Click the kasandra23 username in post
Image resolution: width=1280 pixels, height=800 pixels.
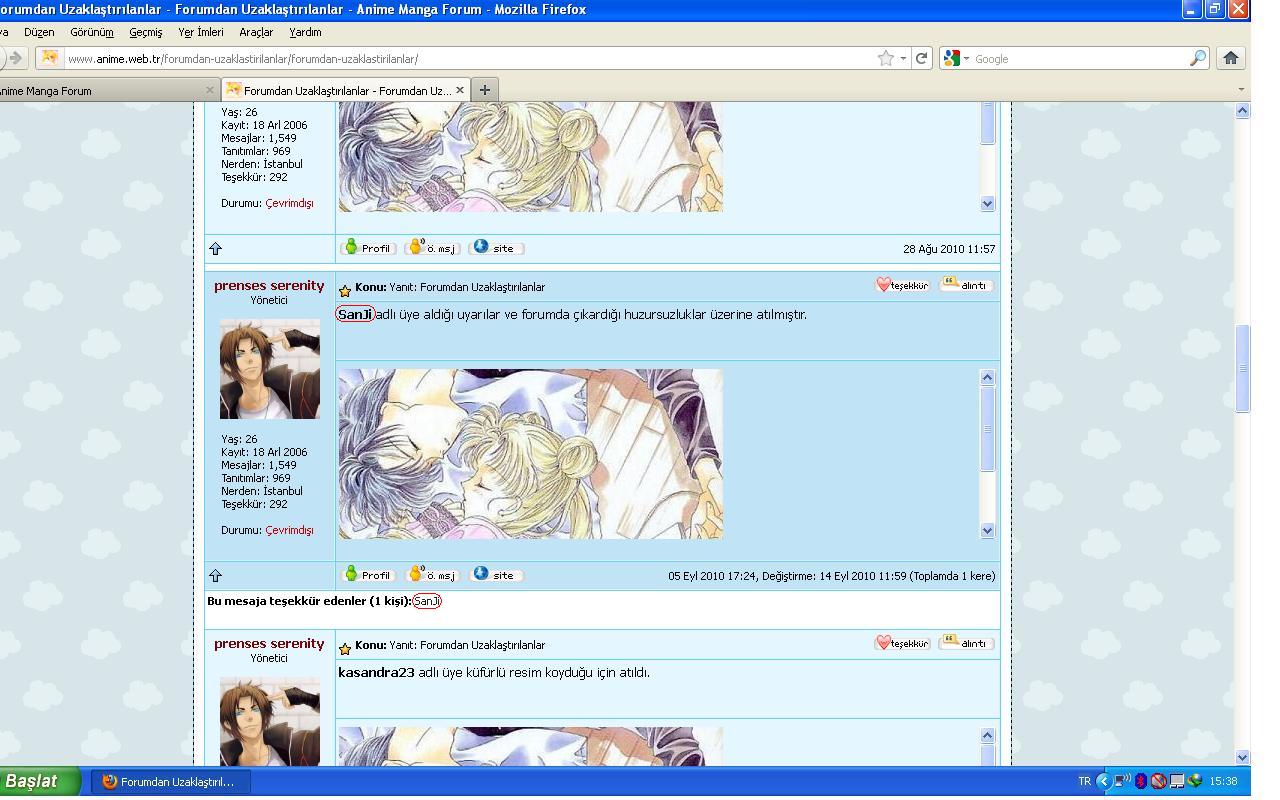click(376, 672)
